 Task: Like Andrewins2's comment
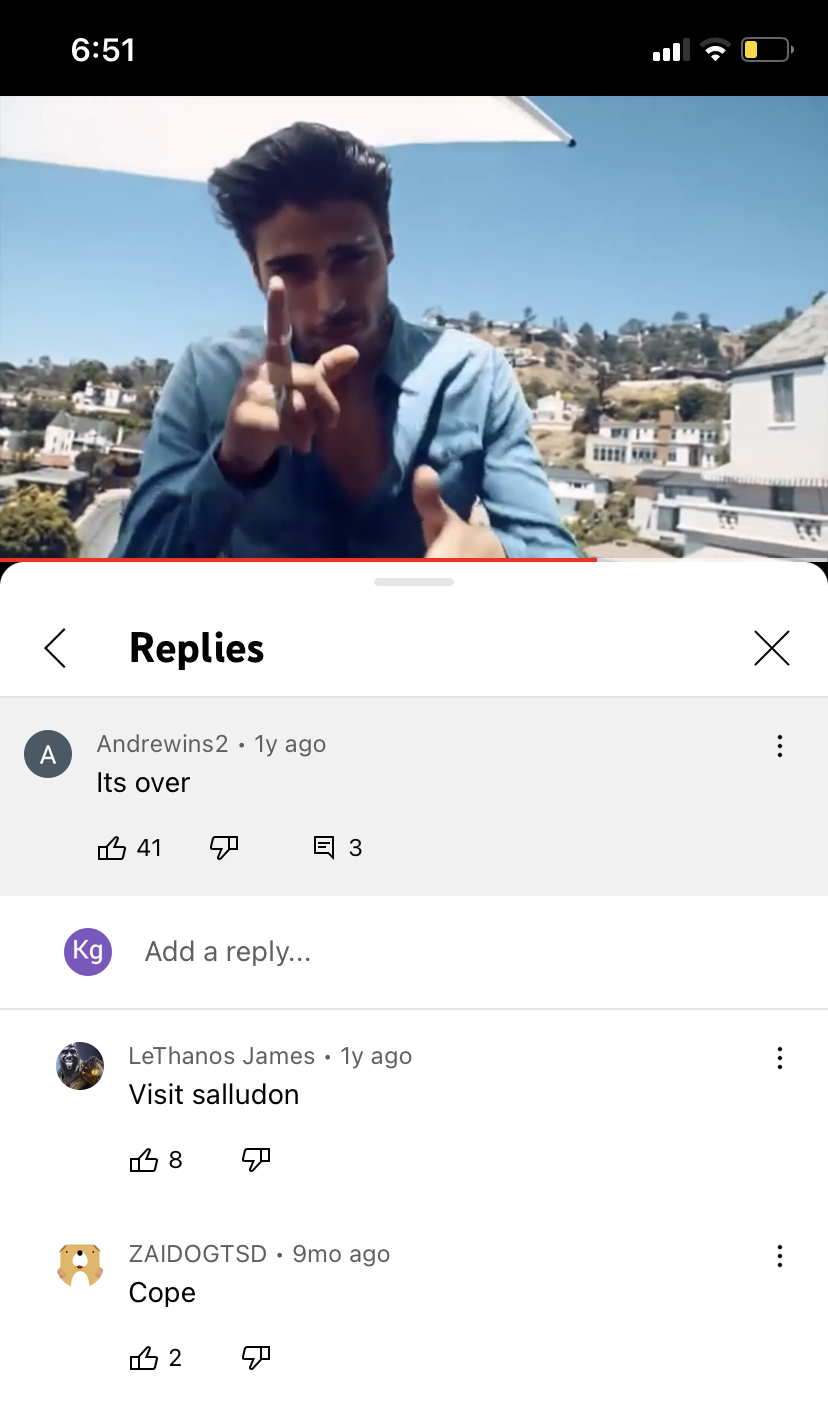pos(111,848)
